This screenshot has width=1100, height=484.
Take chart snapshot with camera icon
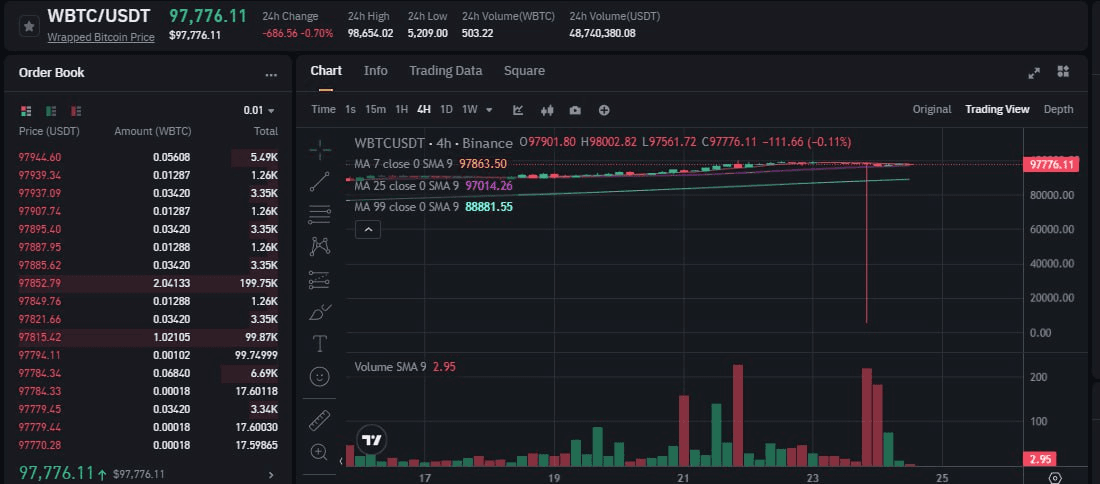(x=575, y=109)
